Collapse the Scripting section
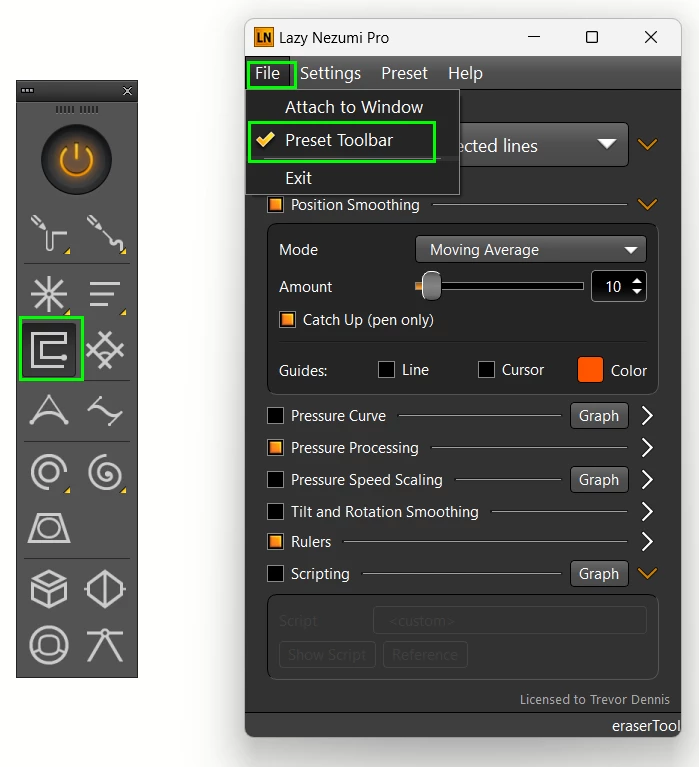This screenshot has height=767, width=699. pos(647,573)
